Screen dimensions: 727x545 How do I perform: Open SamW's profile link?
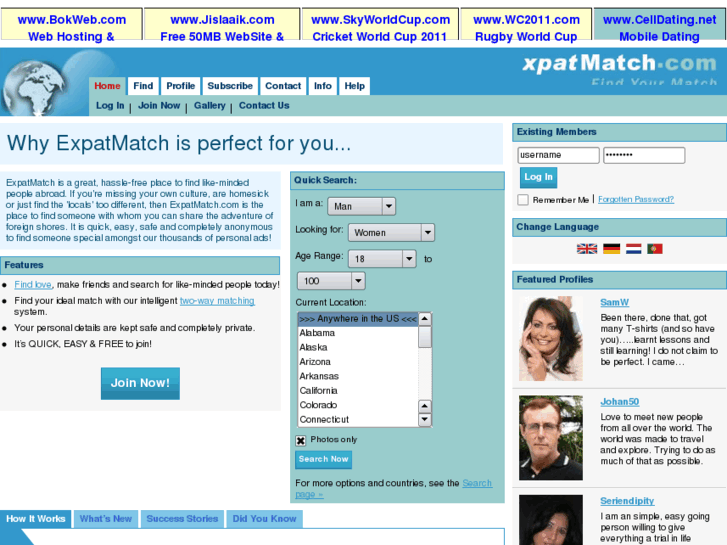tap(614, 302)
